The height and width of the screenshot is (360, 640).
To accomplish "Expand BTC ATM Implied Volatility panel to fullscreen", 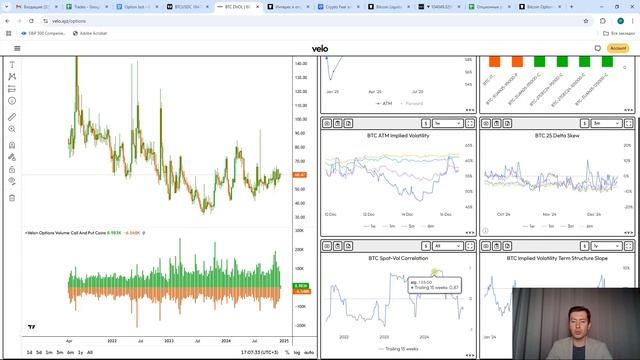I will click(470, 123).
